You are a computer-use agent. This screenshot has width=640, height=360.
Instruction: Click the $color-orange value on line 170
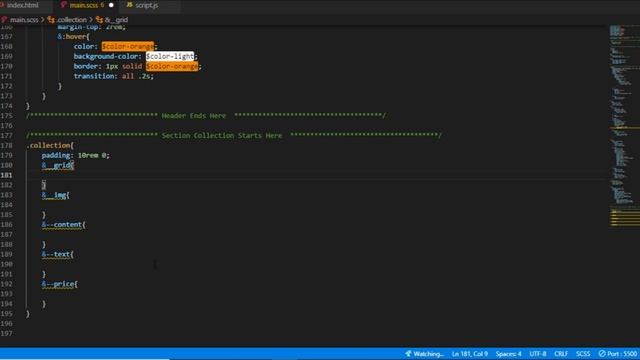pos(172,66)
